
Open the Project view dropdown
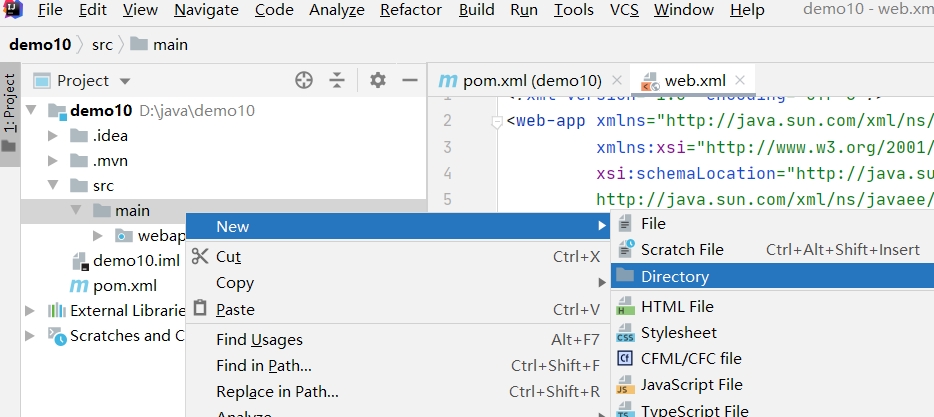pos(125,81)
